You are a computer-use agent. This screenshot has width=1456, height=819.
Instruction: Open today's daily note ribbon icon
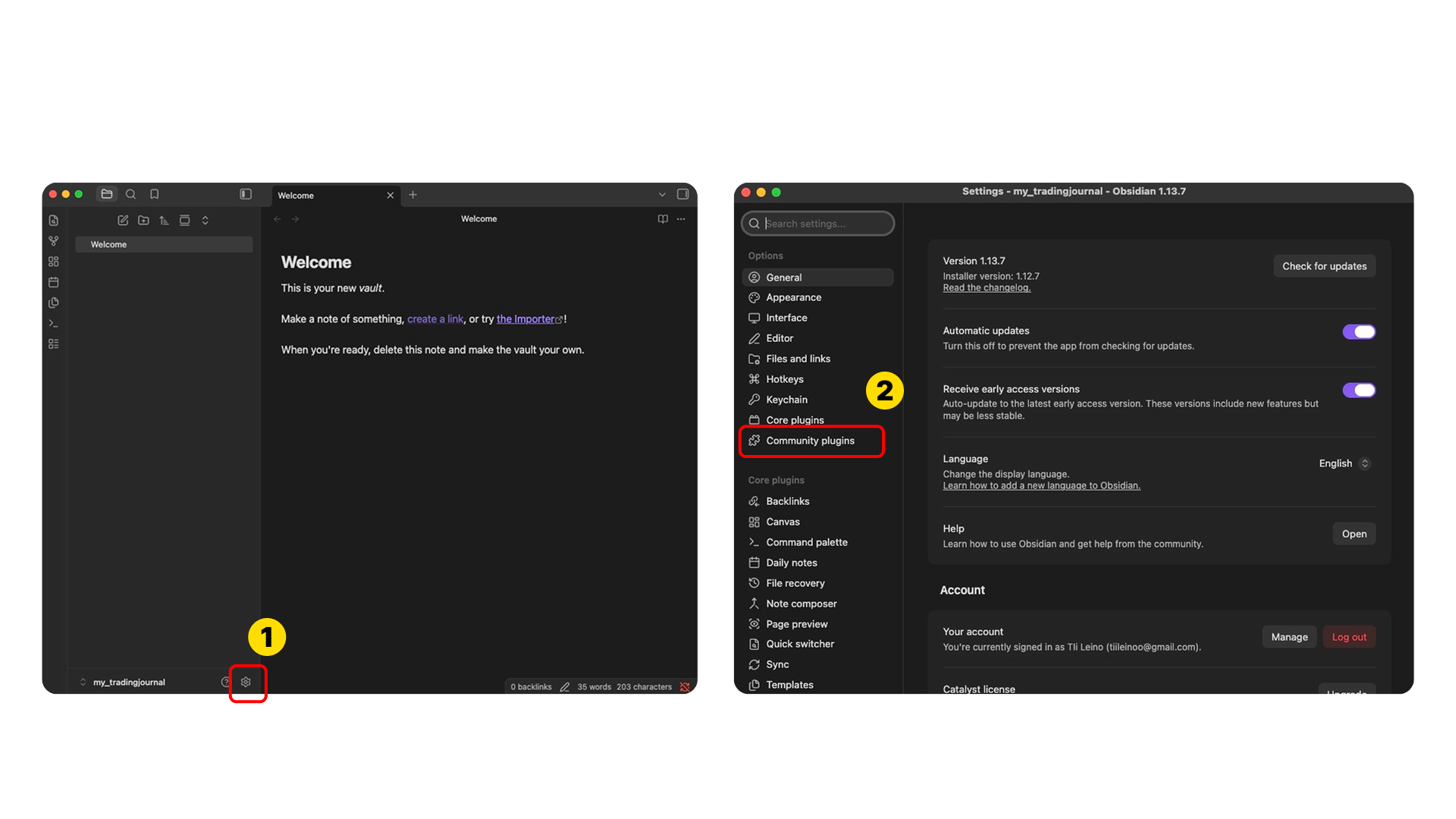[53, 282]
